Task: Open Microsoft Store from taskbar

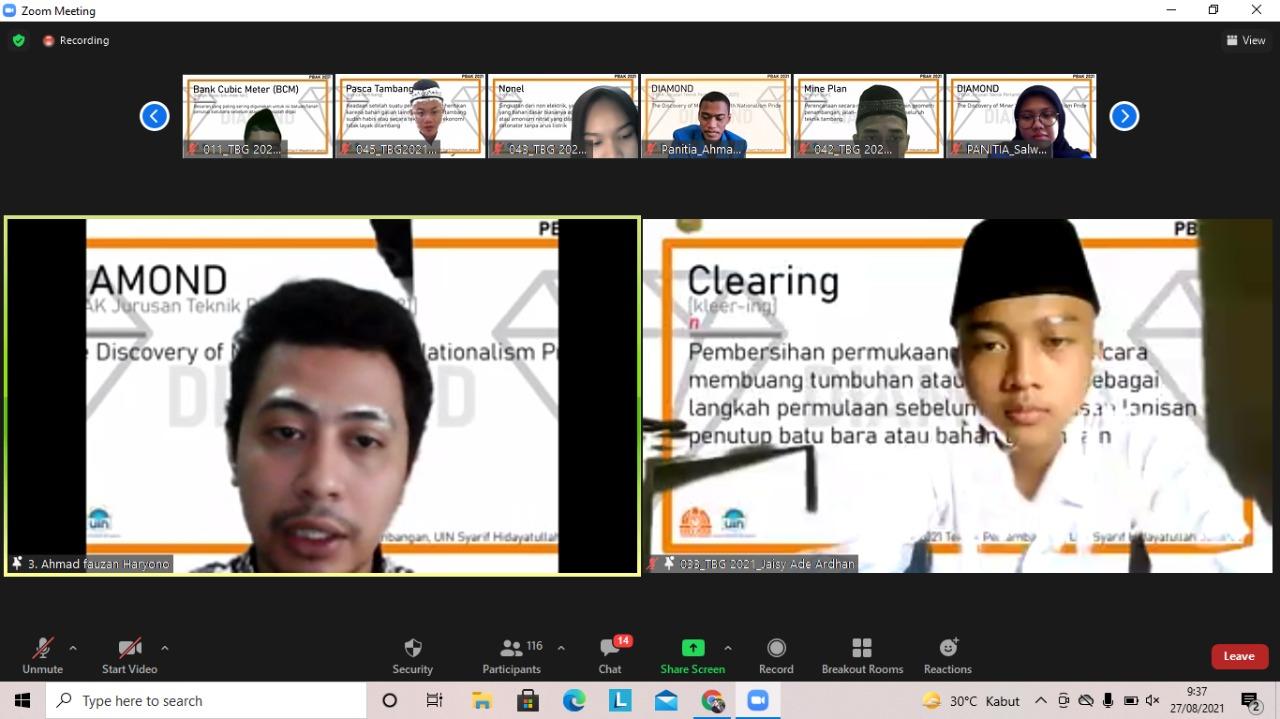Action: pyautogui.click(x=528, y=701)
